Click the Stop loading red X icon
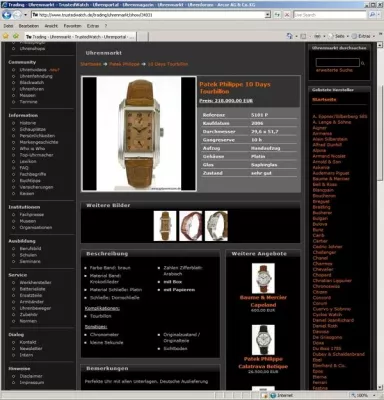 pos(287,15)
